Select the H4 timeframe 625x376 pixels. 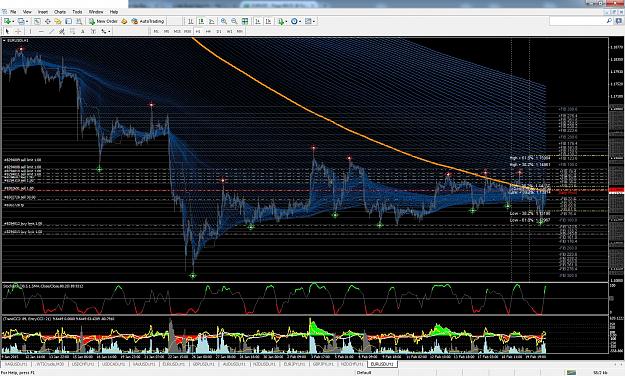tap(208, 31)
